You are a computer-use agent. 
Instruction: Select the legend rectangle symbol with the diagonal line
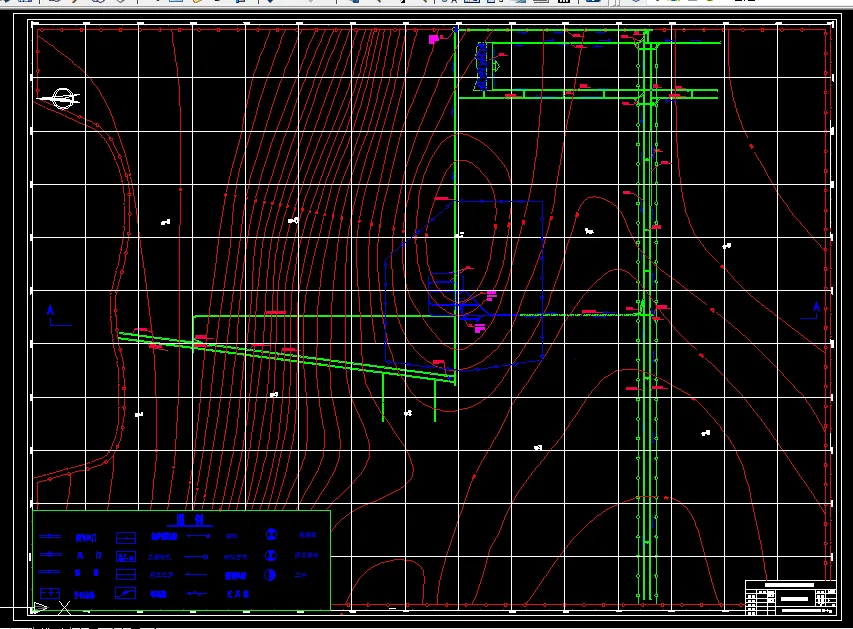pos(126,593)
